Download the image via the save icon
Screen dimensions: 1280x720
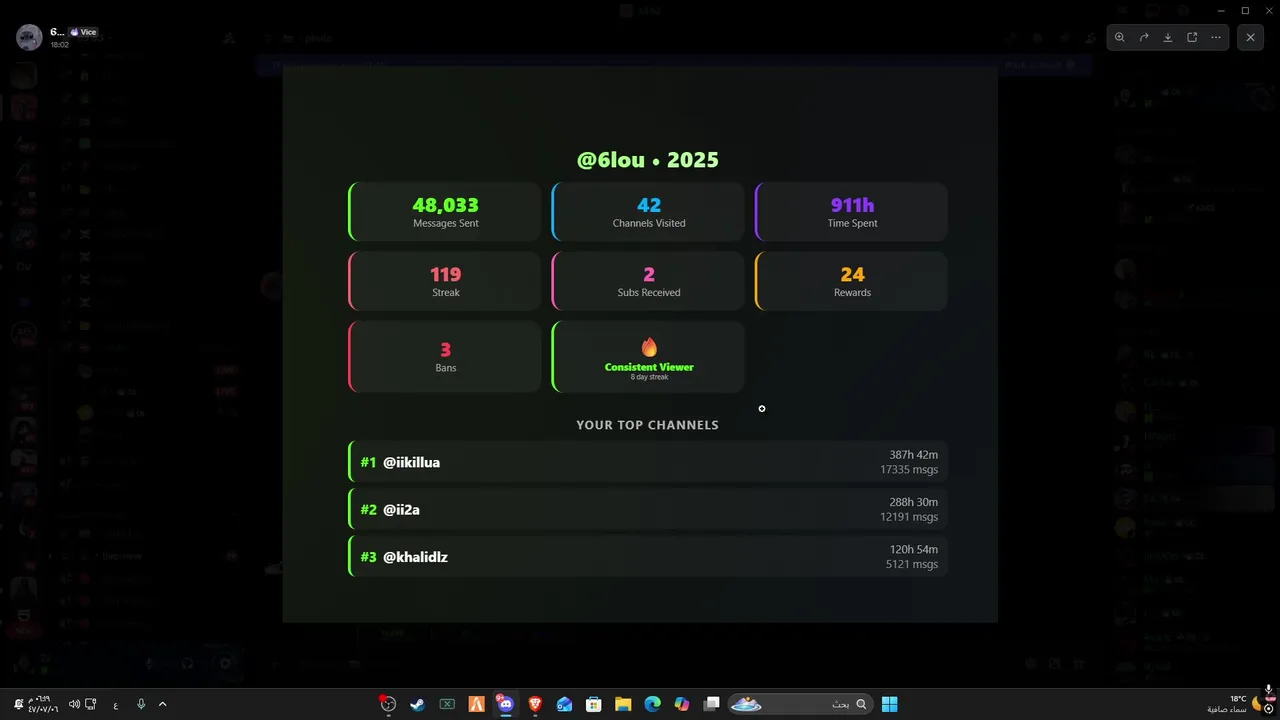coord(1168,37)
